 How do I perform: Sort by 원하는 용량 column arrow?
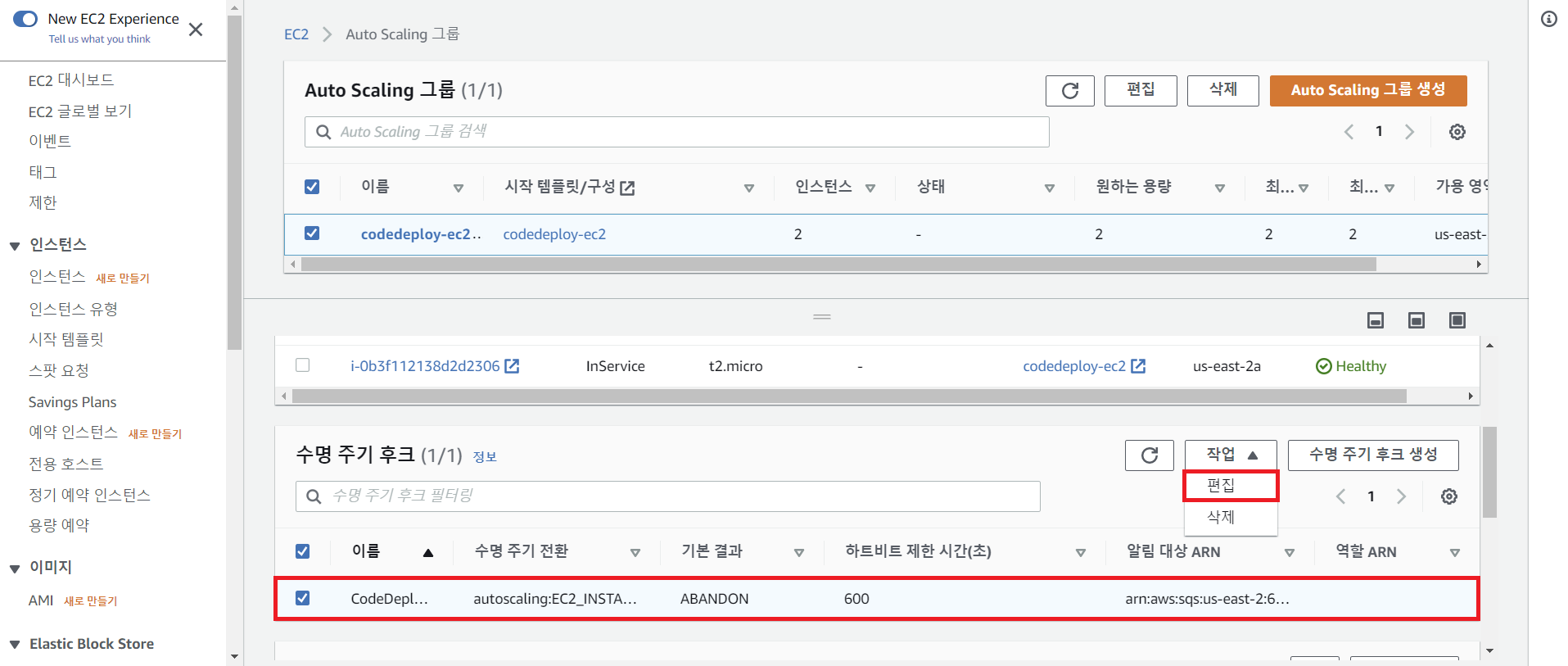[x=1220, y=188]
